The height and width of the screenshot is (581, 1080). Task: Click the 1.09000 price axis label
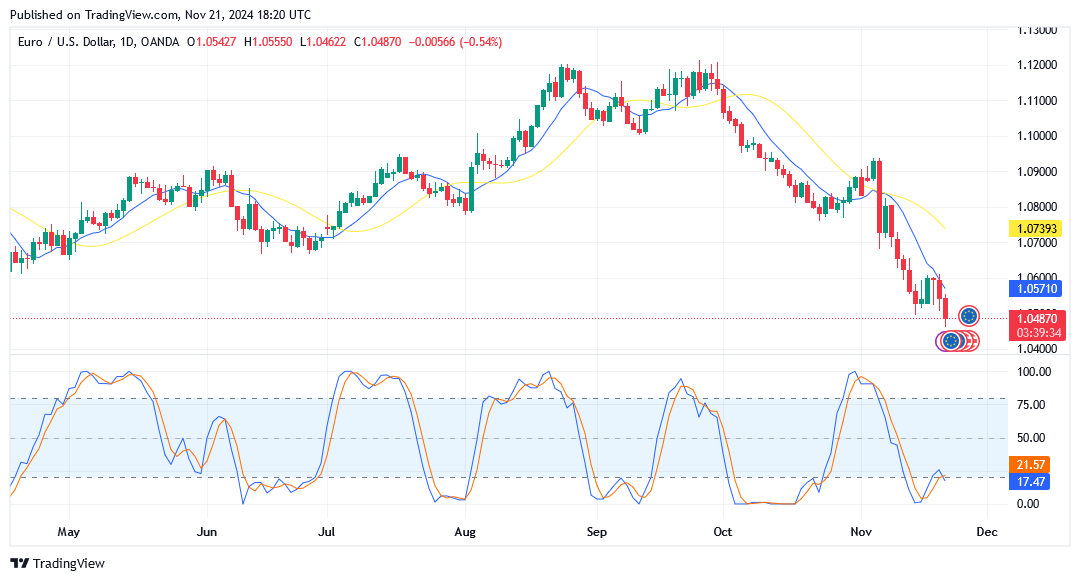[x=1037, y=171]
